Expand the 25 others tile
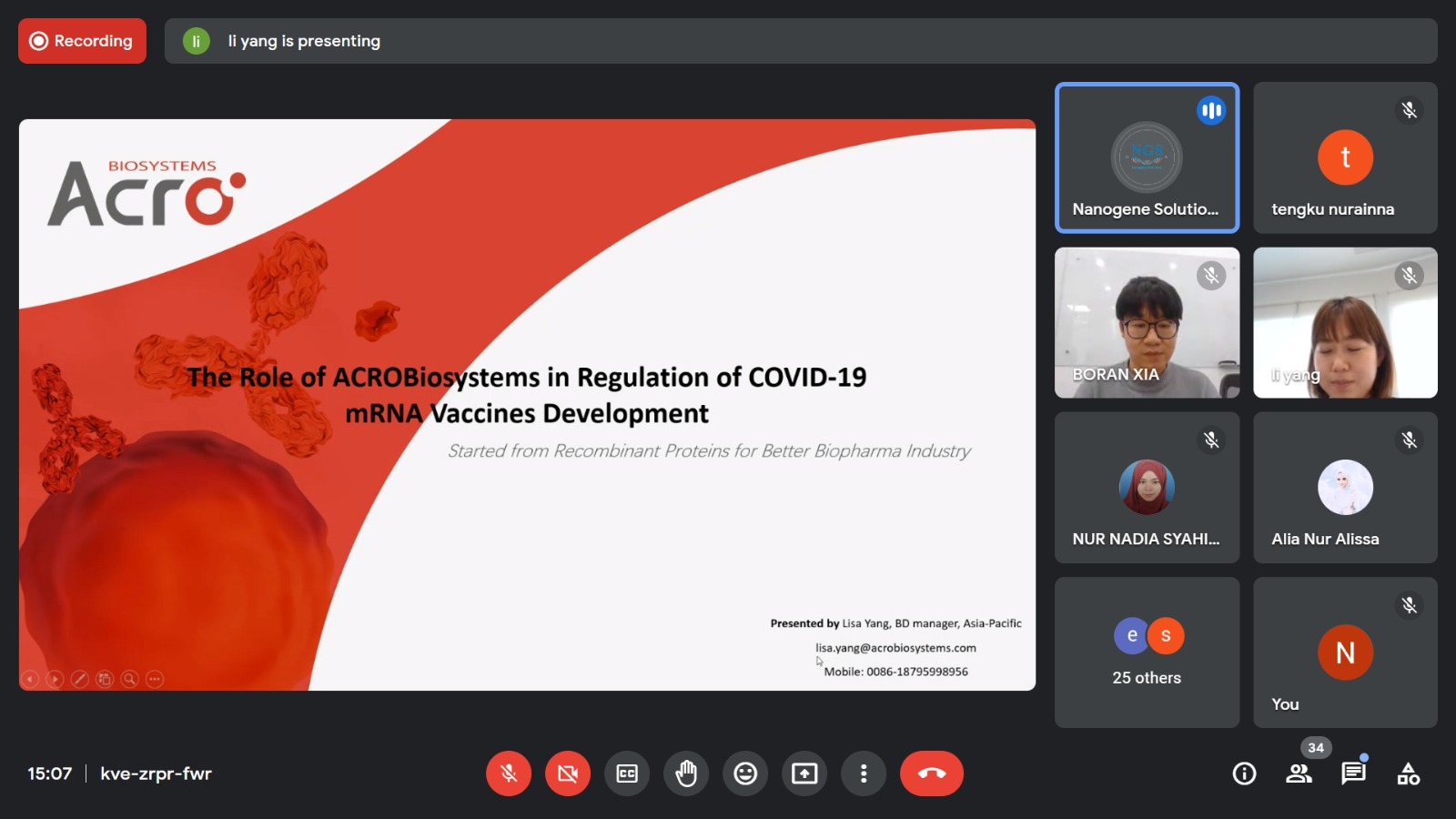The height and width of the screenshot is (819, 1456). click(x=1147, y=652)
